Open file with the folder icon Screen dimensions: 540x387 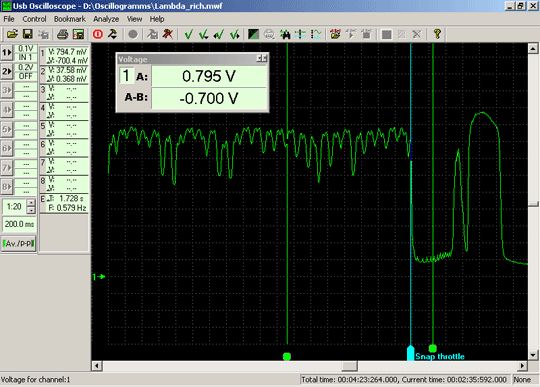[12, 34]
